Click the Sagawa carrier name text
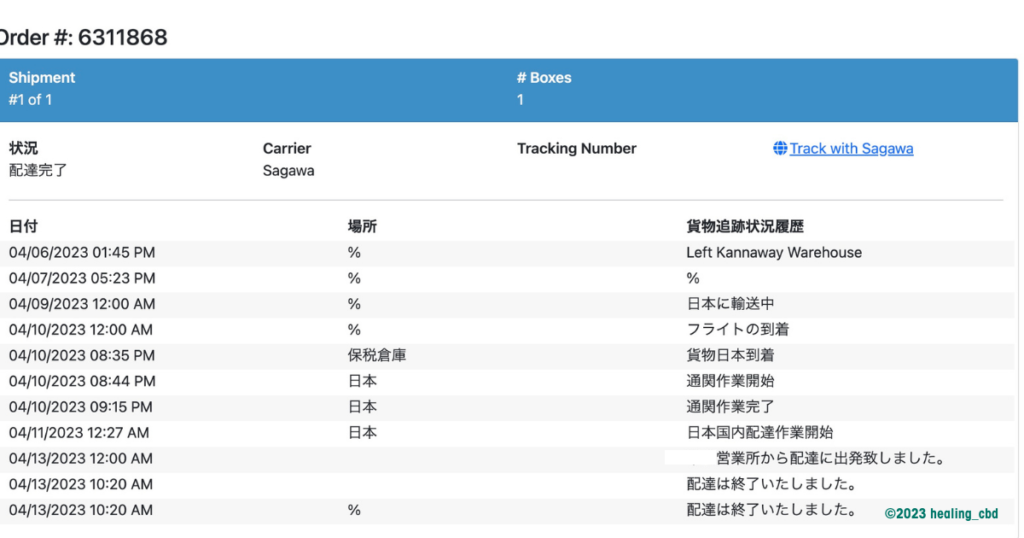The width and height of the screenshot is (1024, 538). [x=288, y=171]
